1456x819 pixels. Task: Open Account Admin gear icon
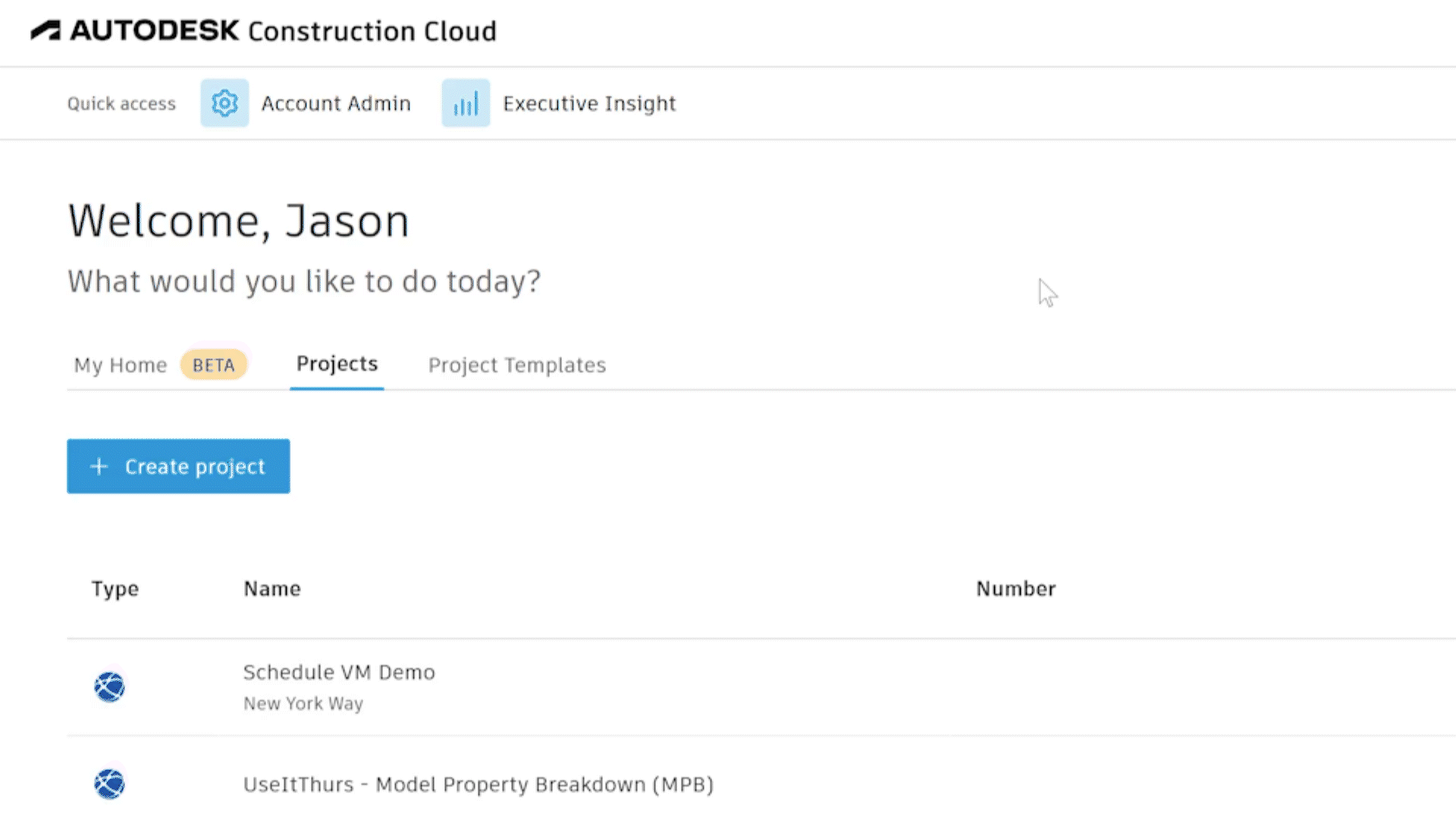[224, 103]
